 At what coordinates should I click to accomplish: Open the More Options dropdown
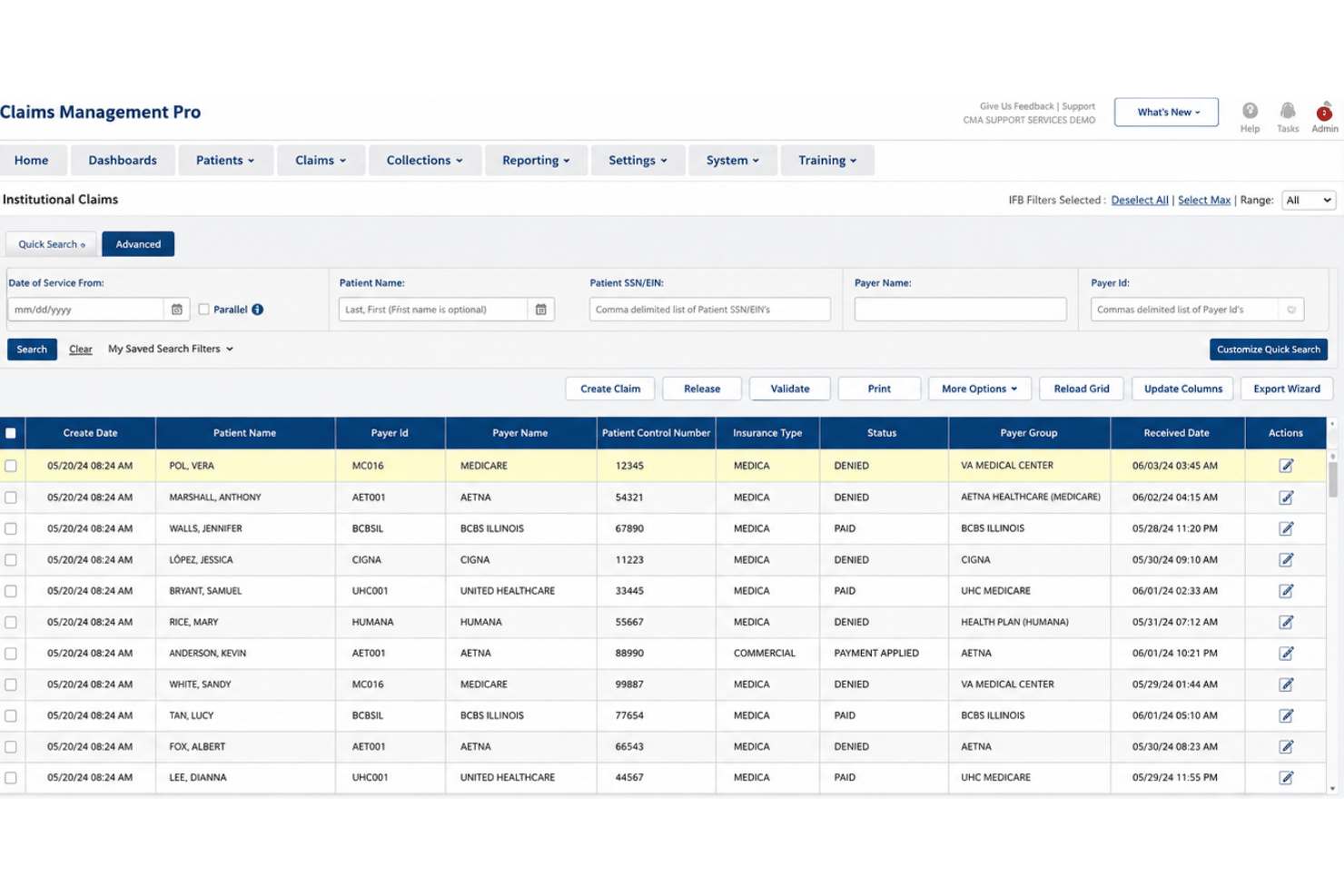pos(979,389)
